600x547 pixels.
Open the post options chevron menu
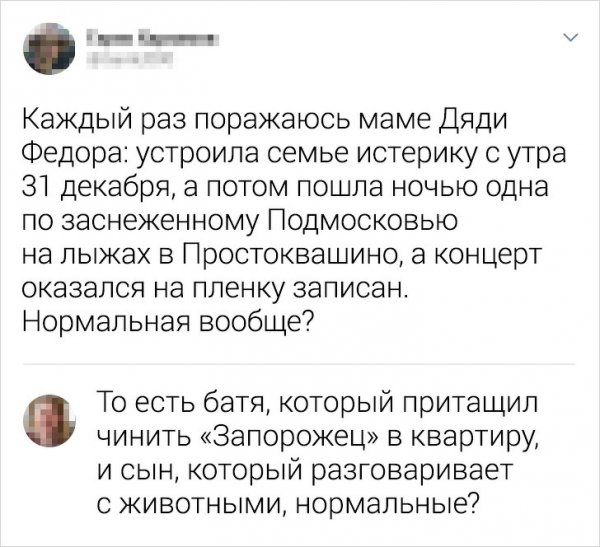(x=571, y=40)
